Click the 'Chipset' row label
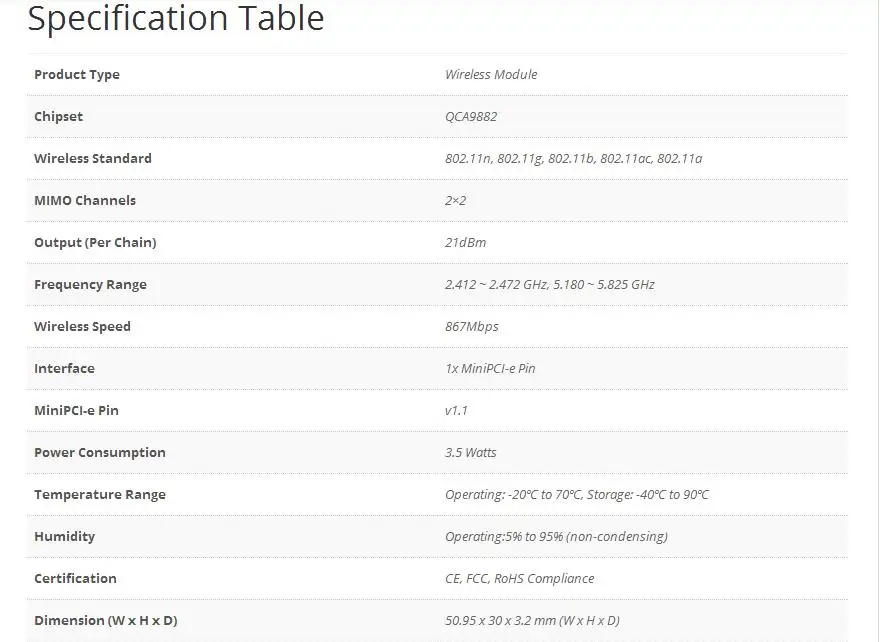This screenshot has height=642, width=880. pos(58,117)
